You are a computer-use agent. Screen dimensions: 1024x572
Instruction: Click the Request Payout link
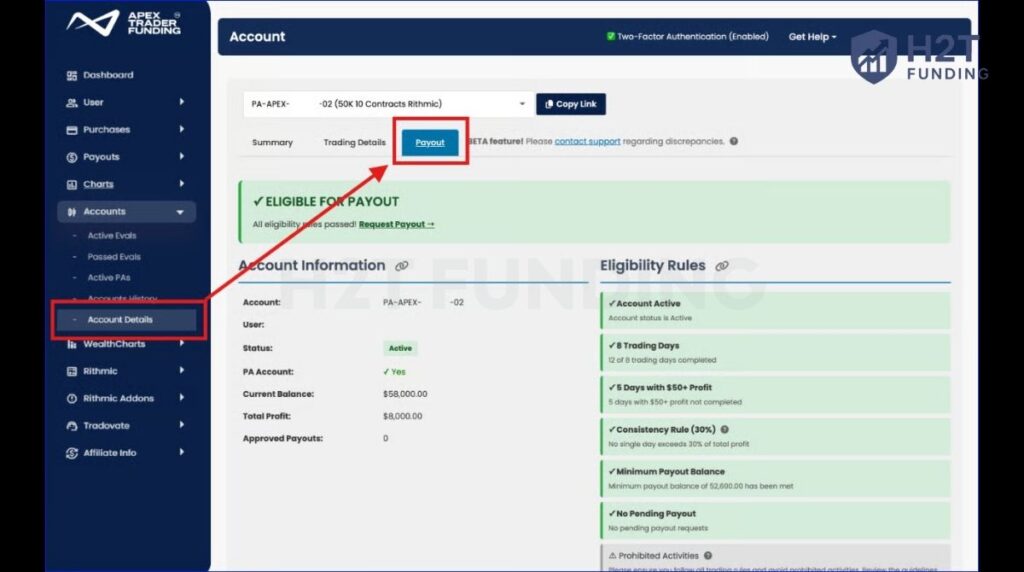396,224
